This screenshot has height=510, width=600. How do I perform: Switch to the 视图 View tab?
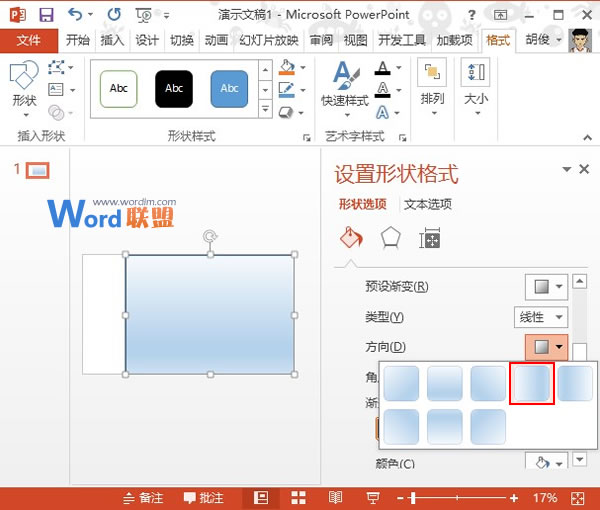pos(355,40)
